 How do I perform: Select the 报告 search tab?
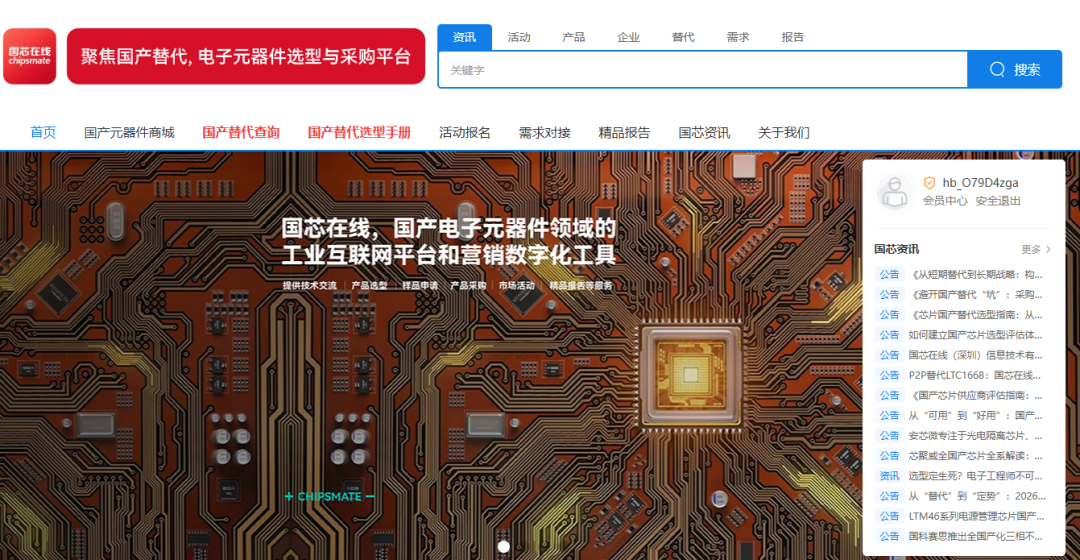(x=792, y=37)
